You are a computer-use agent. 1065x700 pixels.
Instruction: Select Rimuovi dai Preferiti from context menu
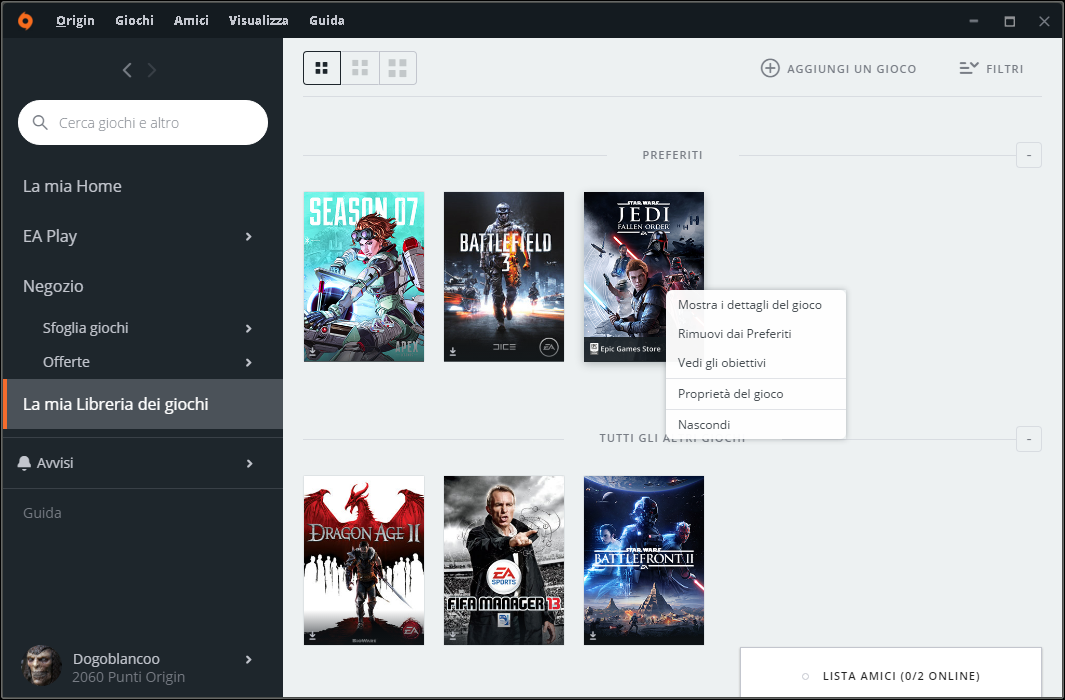[734, 334]
